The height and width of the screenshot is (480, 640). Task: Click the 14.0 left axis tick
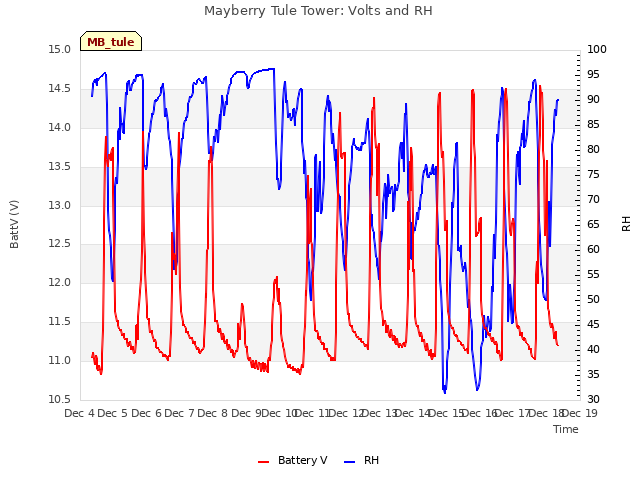pyautogui.click(x=60, y=127)
